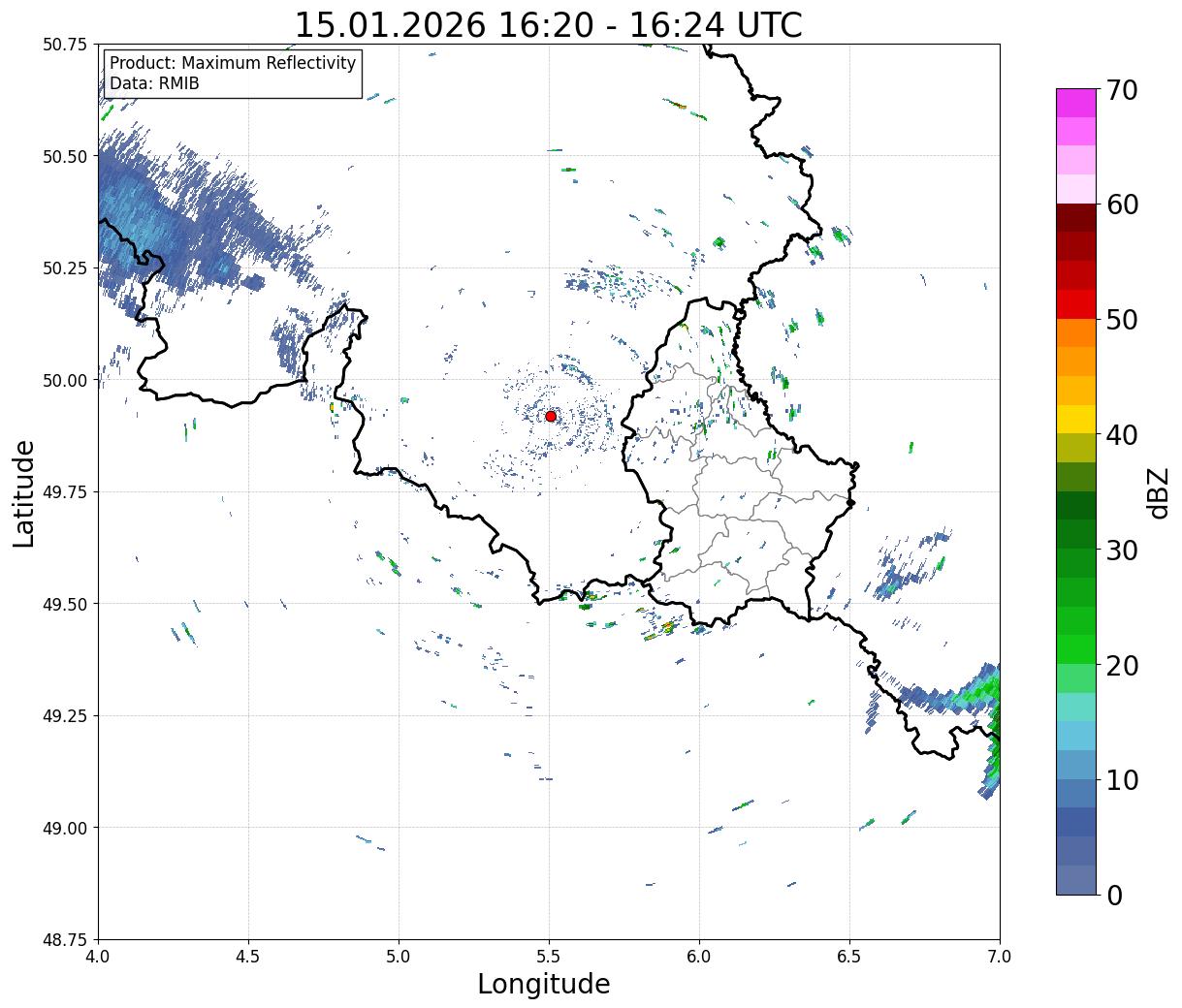The width and height of the screenshot is (1182, 1008).
Task: Click the 50.25 latitude tick label
Action: coord(65,268)
